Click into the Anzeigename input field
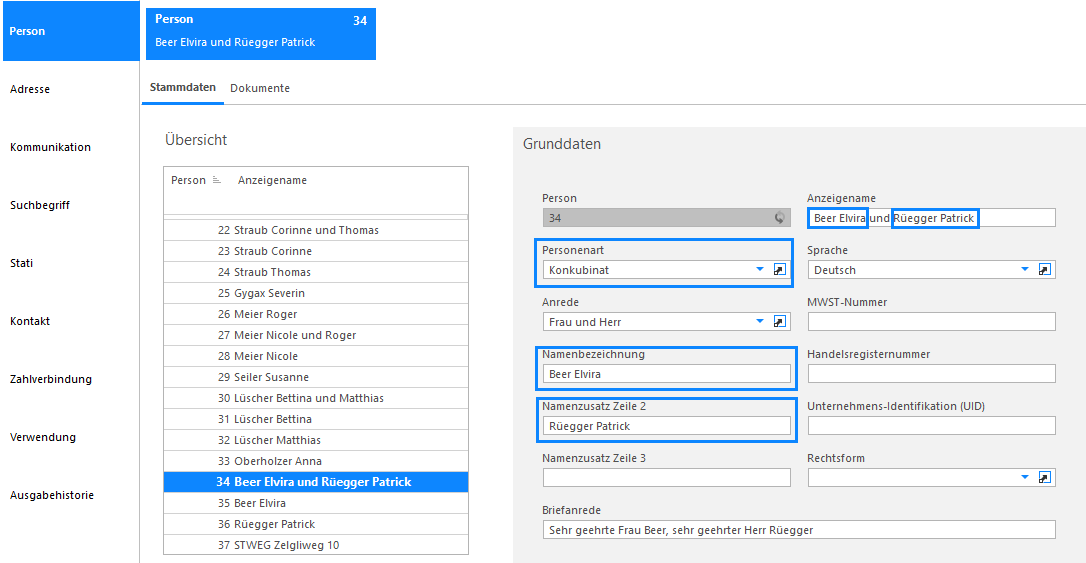 tap(932, 217)
